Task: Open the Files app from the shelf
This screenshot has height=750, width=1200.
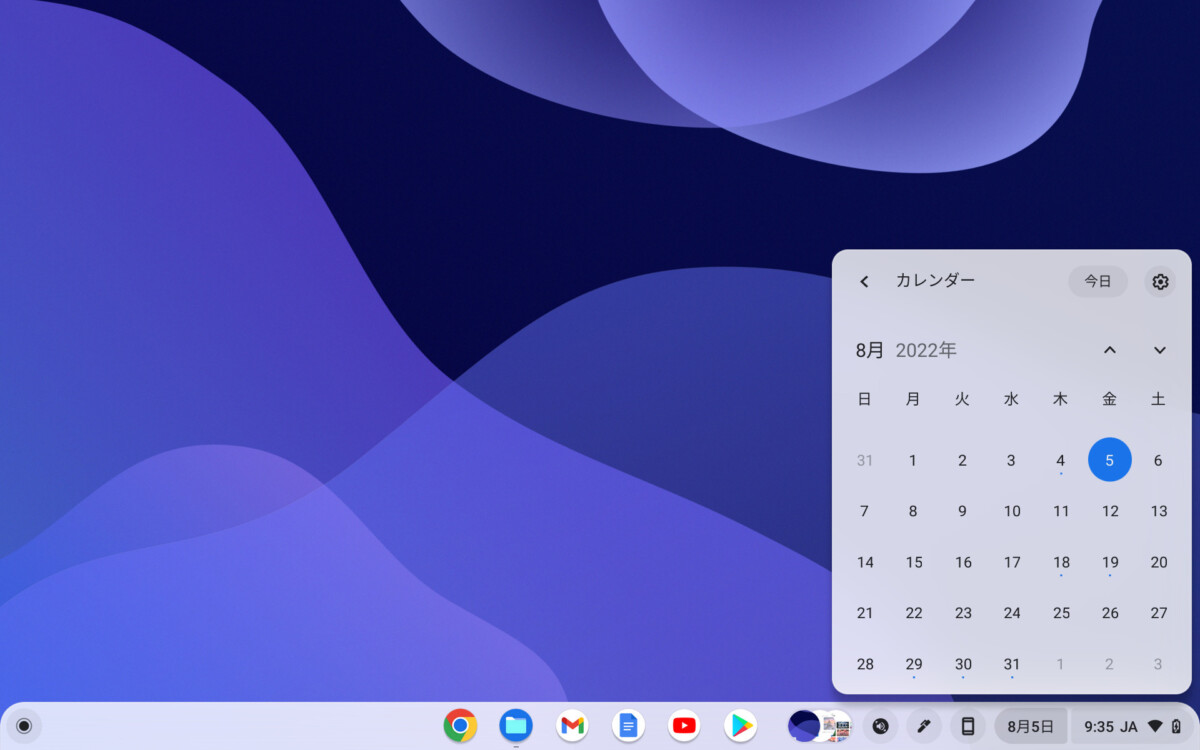Action: pyautogui.click(x=516, y=725)
